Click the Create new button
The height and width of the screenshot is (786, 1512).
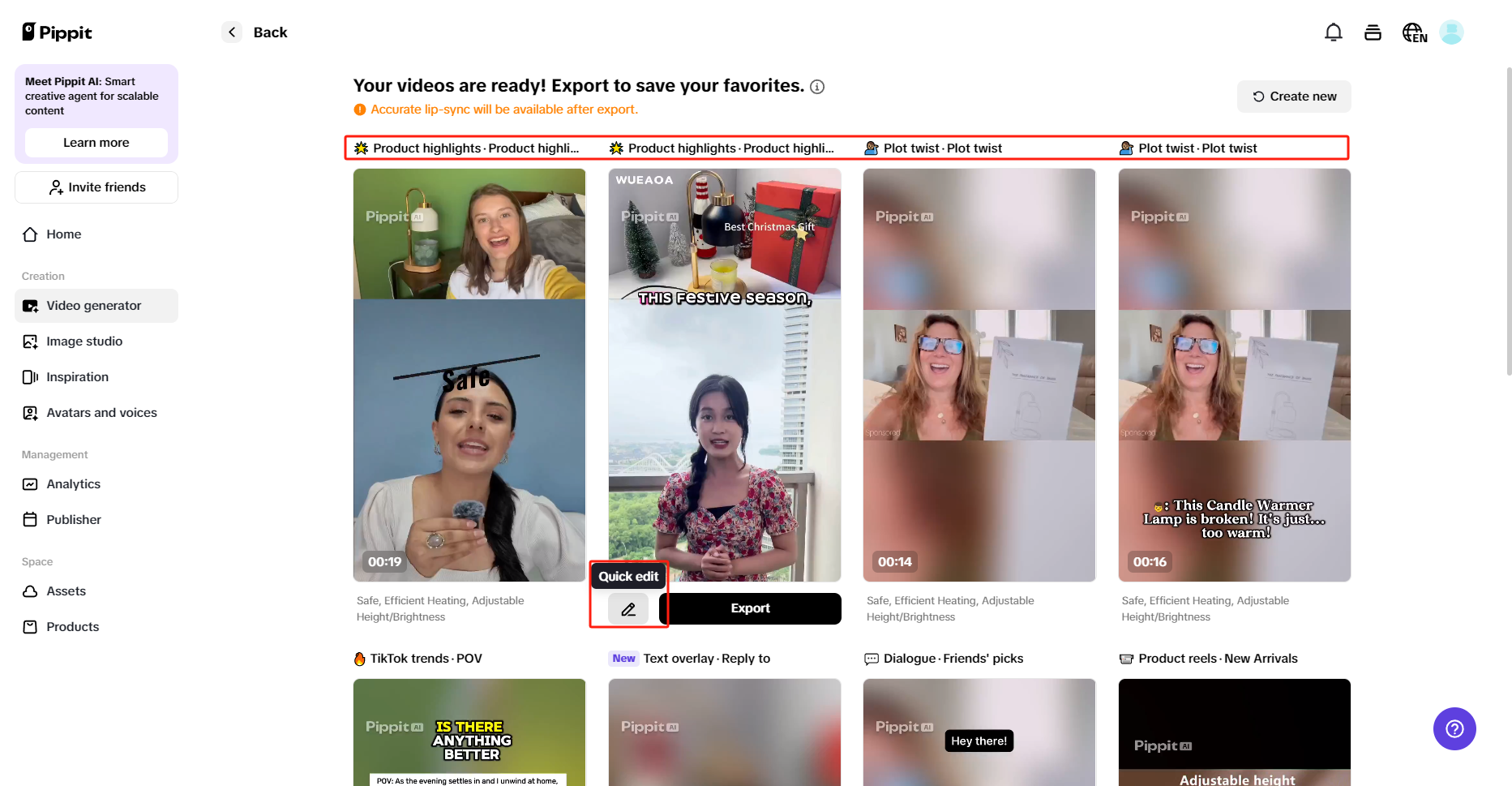(1293, 96)
